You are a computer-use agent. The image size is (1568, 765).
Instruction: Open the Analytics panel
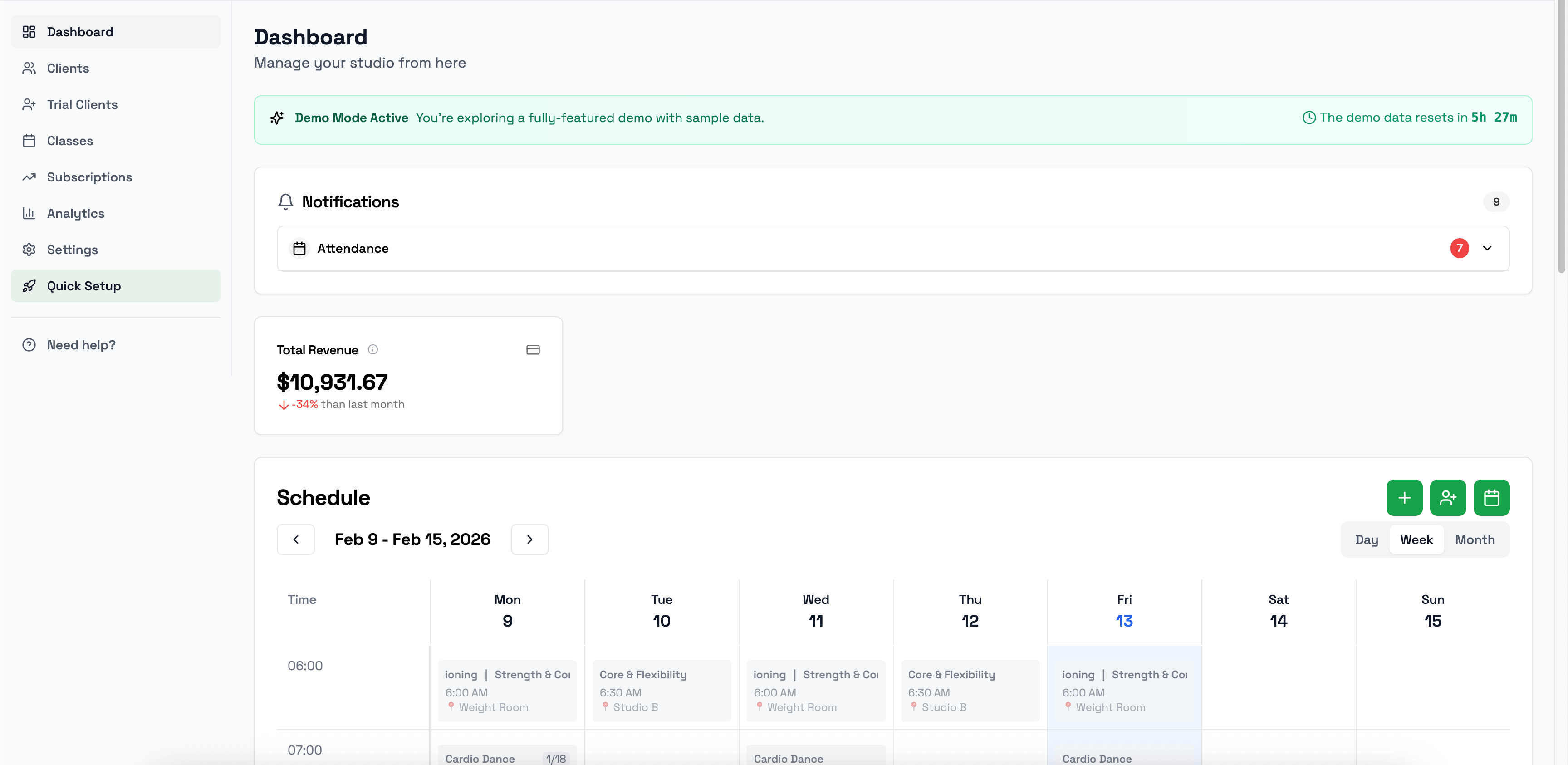(76, 213)
